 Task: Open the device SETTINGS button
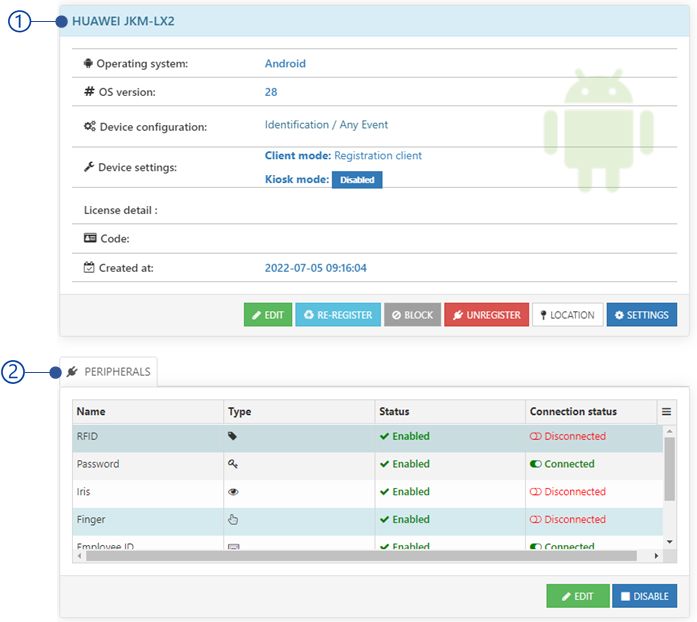click(x=641, y=315)
